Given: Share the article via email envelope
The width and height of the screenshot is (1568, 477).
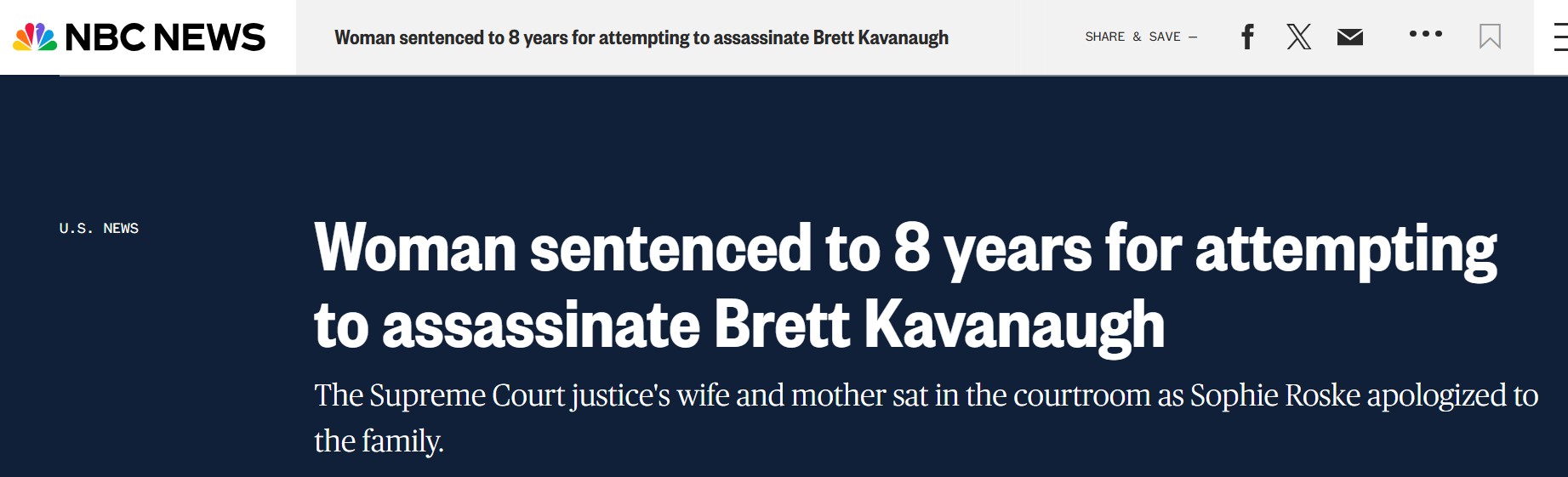Looking at the screenshot, I should pyautogui.click(x=1350, y=37).
